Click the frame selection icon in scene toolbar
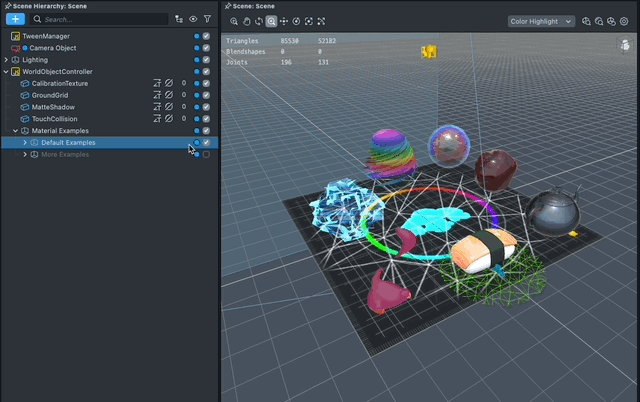The image size is (640, 402). (309, 21)
